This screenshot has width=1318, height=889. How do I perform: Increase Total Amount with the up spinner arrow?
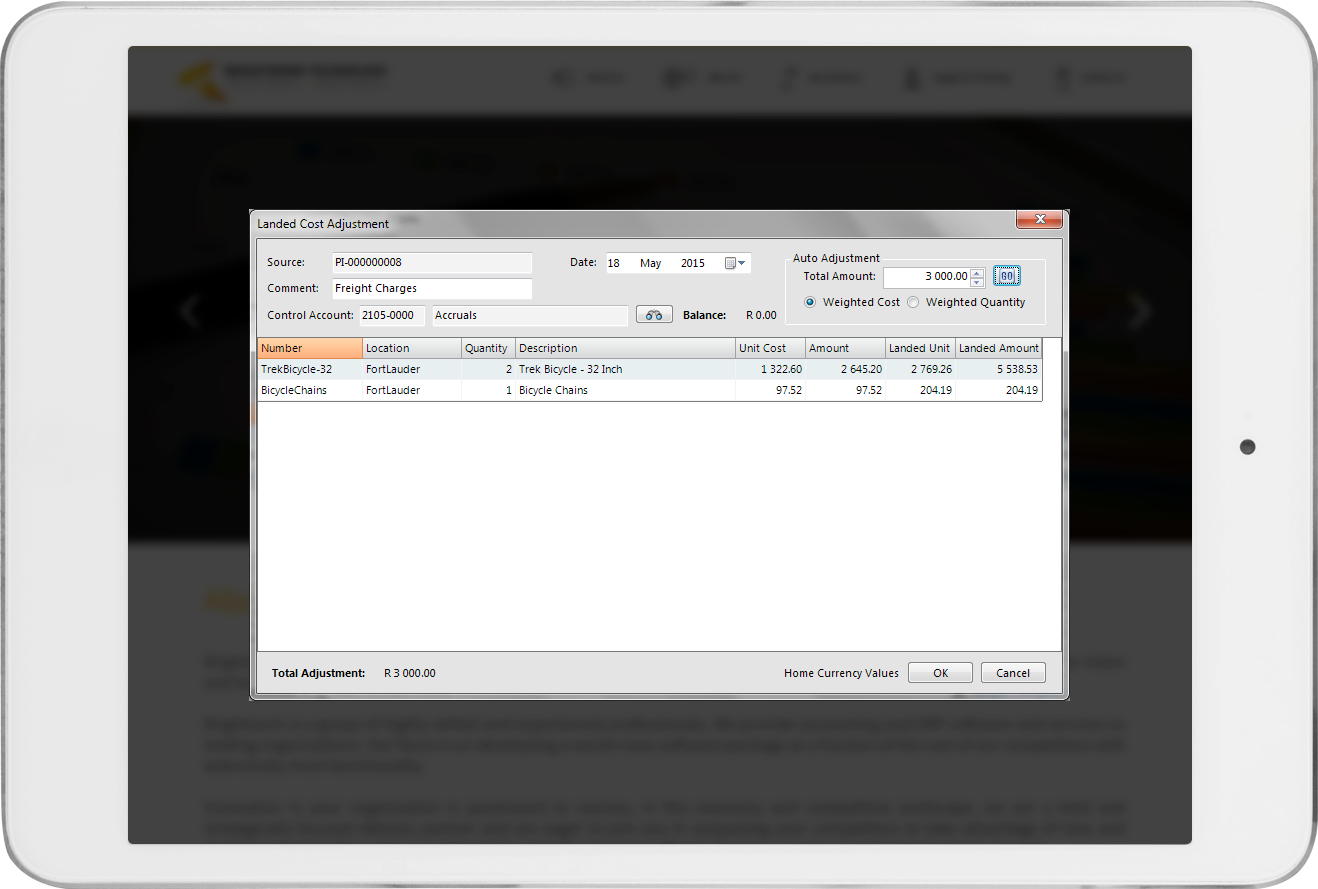(x=978, y=271)
